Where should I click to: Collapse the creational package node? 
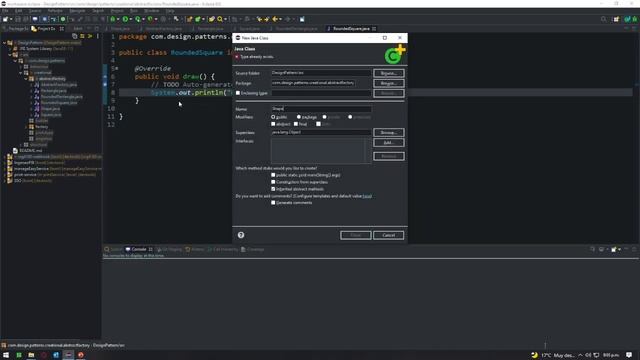[21, 73]
